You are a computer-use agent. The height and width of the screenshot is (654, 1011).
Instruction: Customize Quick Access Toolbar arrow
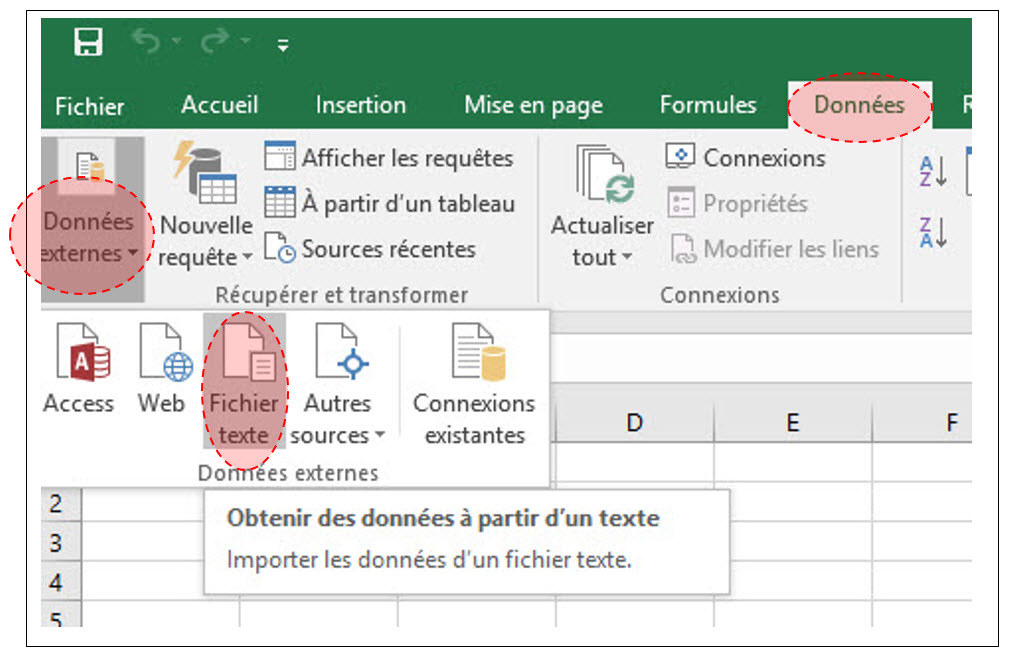[x=283, y=45]
